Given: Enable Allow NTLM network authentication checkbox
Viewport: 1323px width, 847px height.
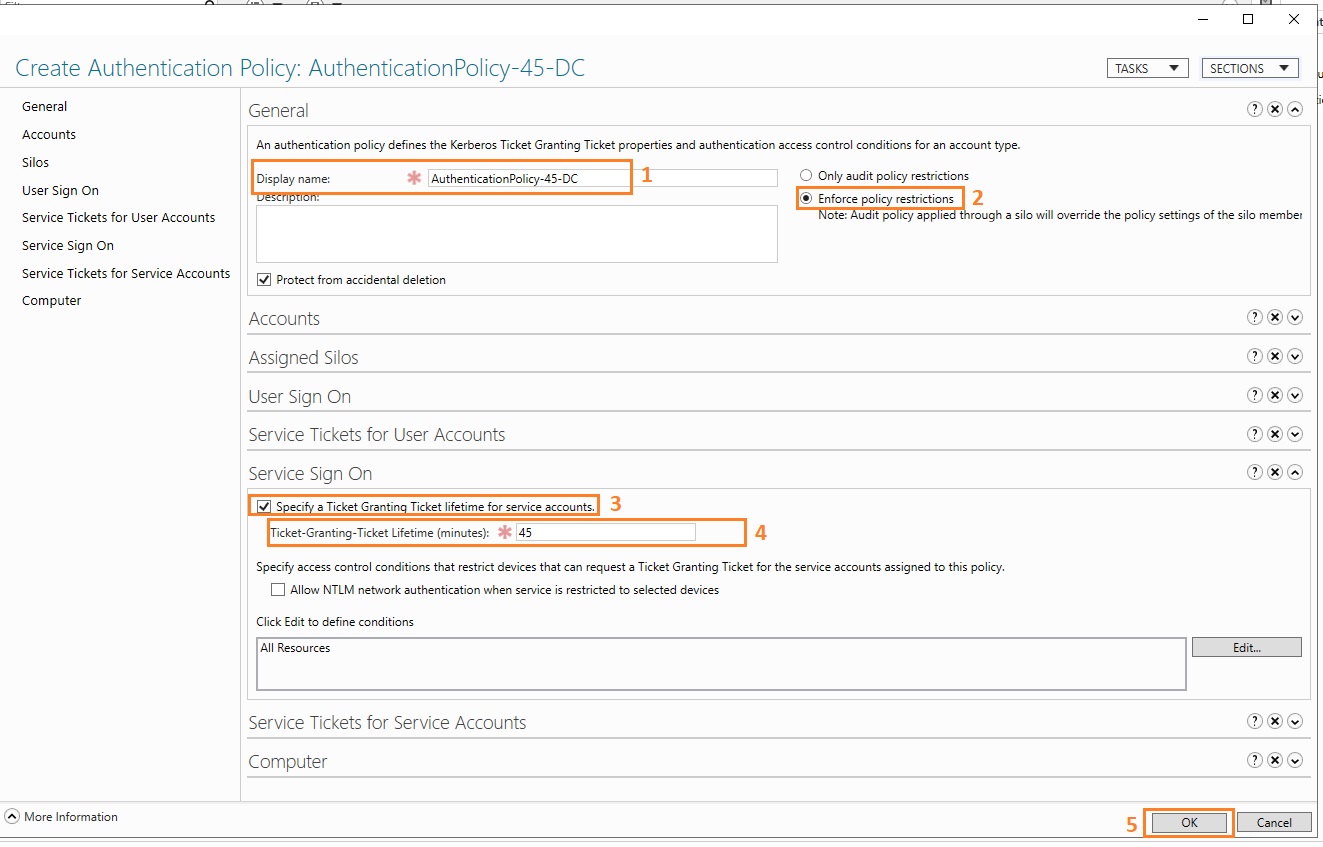Looking at the screenshot, I should tap(278, 589).
